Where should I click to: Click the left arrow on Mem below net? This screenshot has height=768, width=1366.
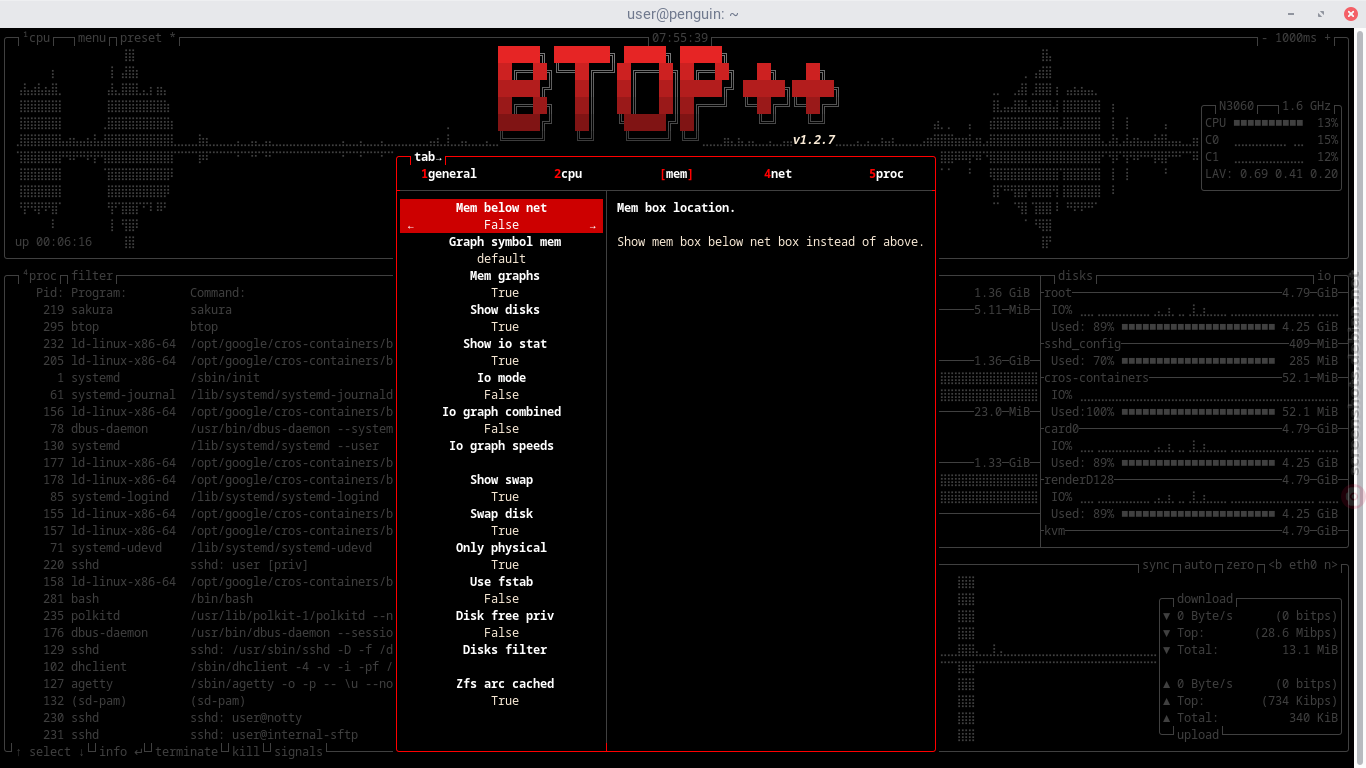[410, 226]
